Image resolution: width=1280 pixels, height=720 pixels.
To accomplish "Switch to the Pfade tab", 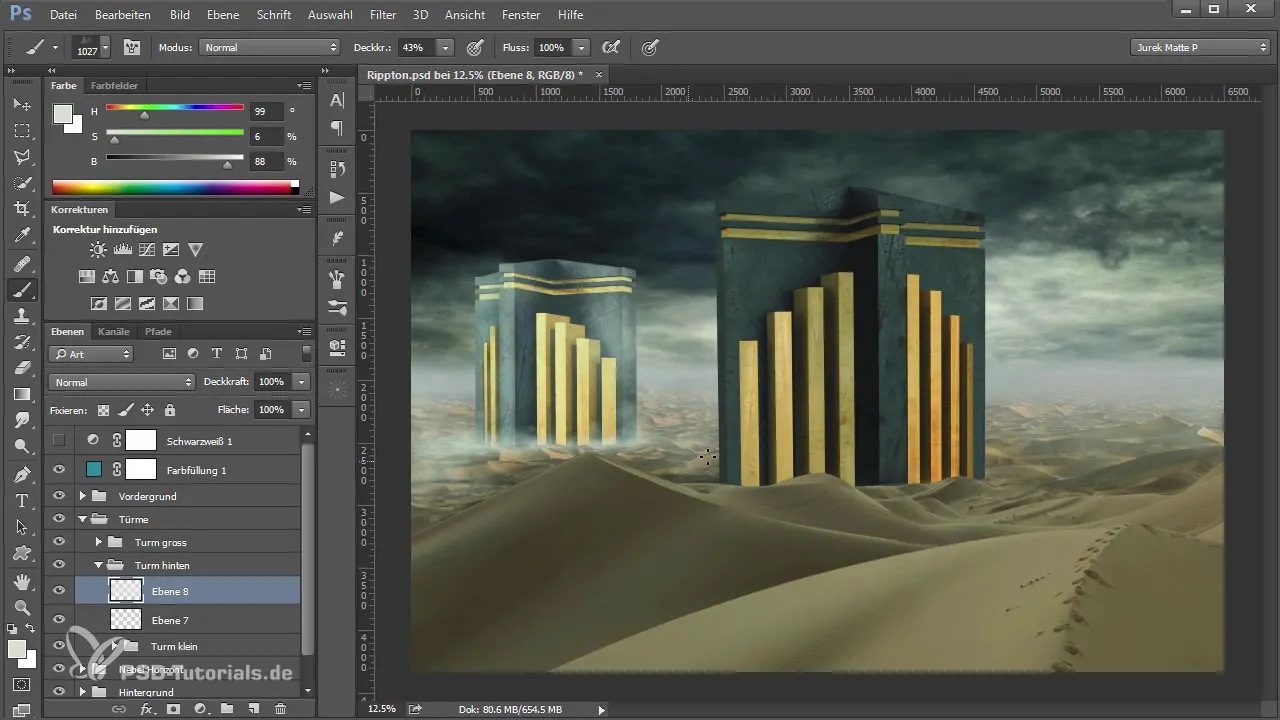I will pyautogui.click(x=158, y=331).
